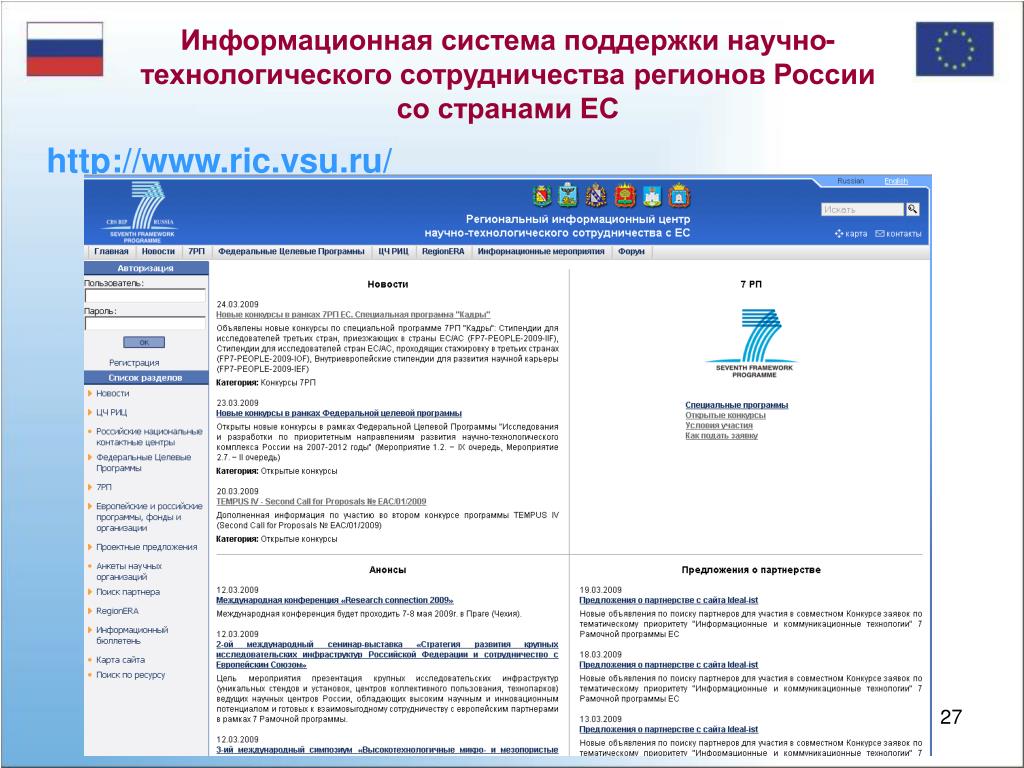Screen dimensions: 1024x768
Task: Open news link about 7РП ЕС Кадры
Action: pyautogui.click(x=353, y=314)
